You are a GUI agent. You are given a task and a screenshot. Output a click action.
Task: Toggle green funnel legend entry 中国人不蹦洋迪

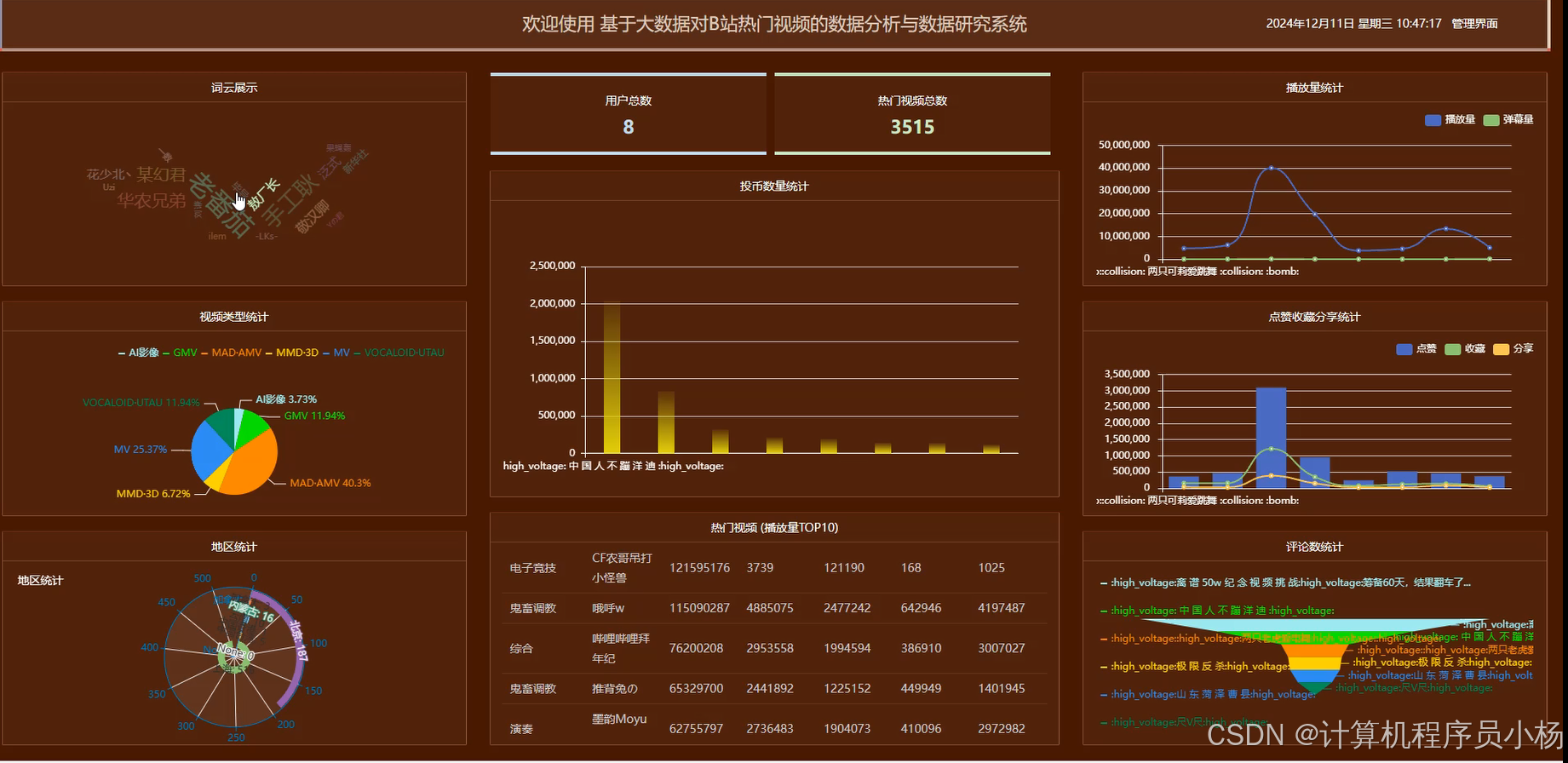(x=1217, y=611)
